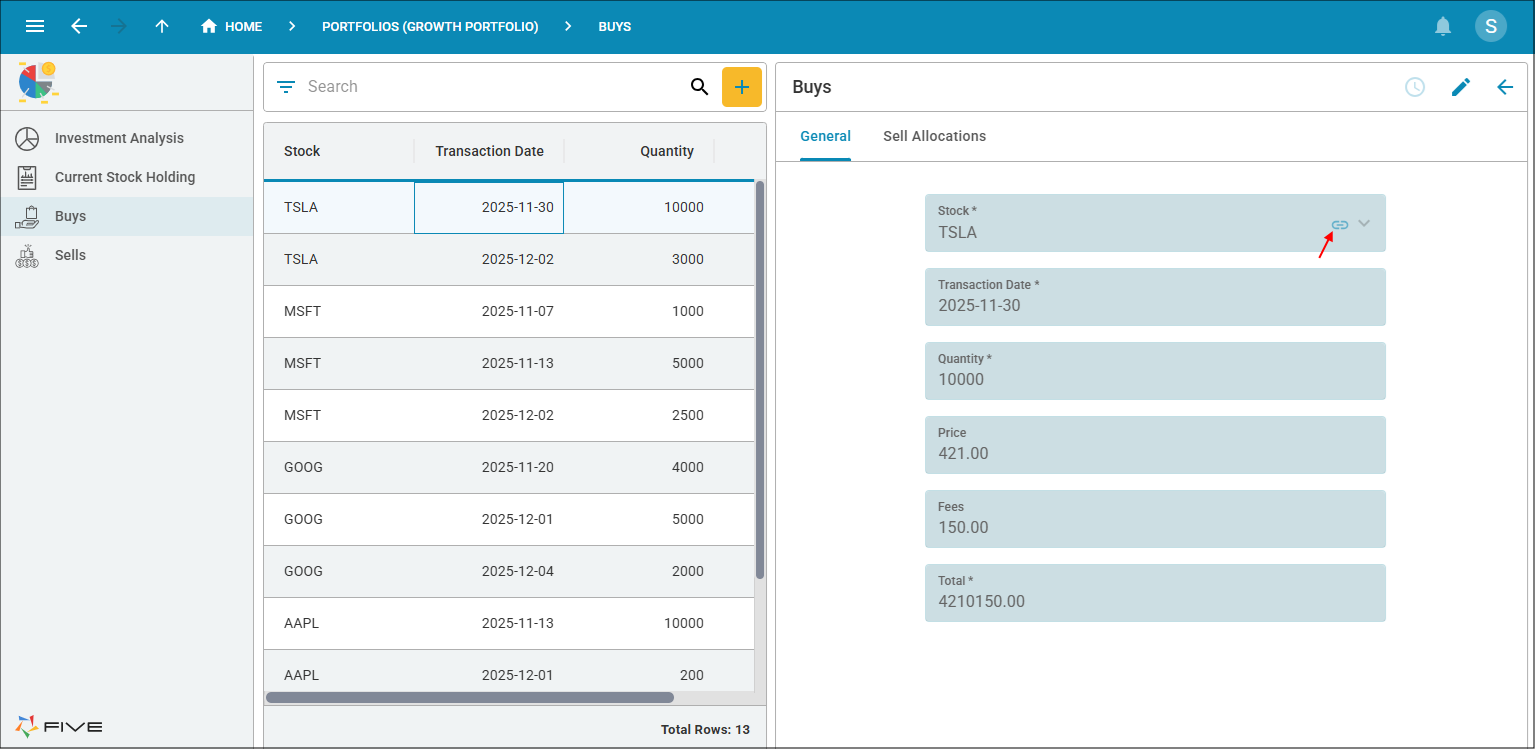Open the hamburger menu

point(35,27)
